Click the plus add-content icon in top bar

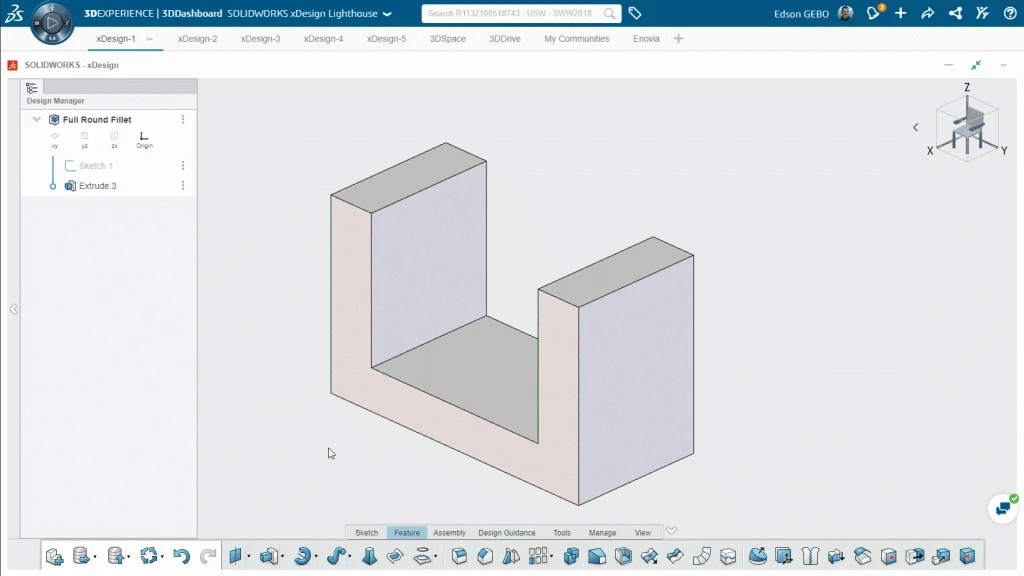click(x=901, y=13)
